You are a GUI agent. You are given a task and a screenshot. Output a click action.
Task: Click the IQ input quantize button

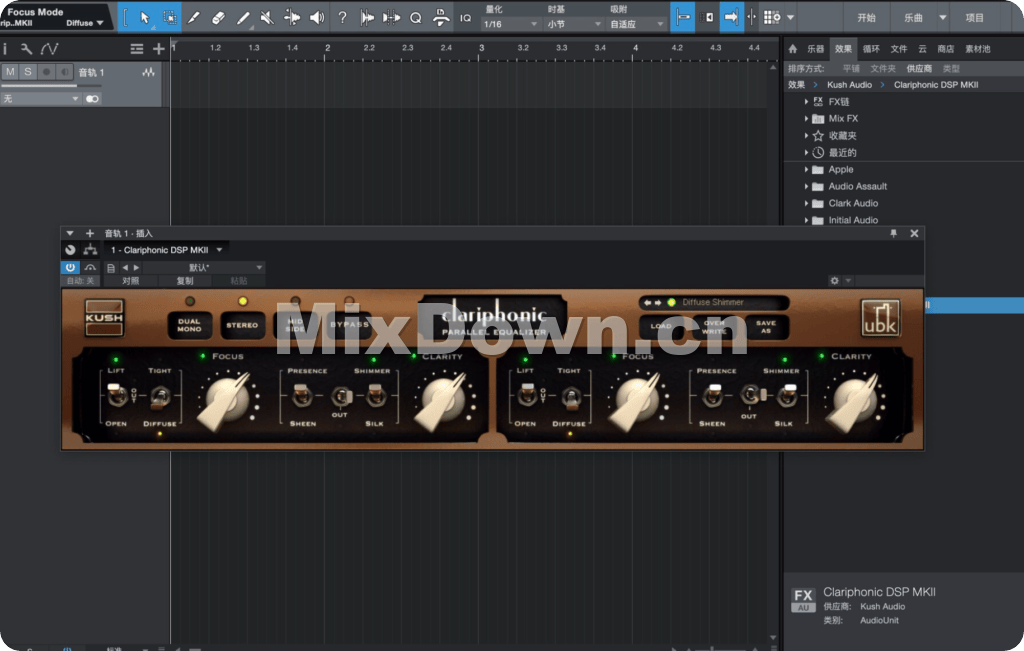tap(465, 18)
